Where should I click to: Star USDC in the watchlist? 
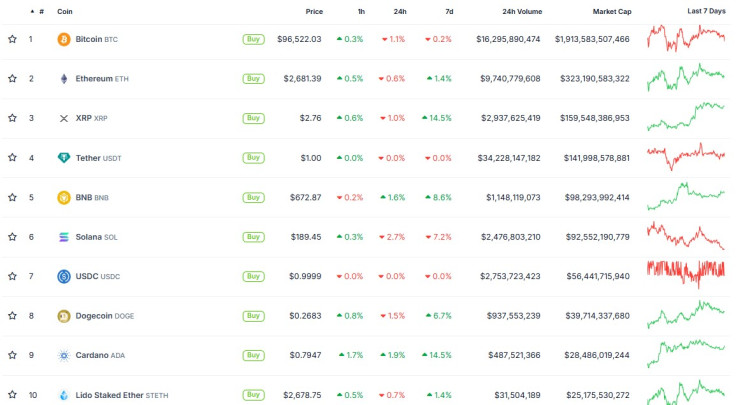pos(12,276)
